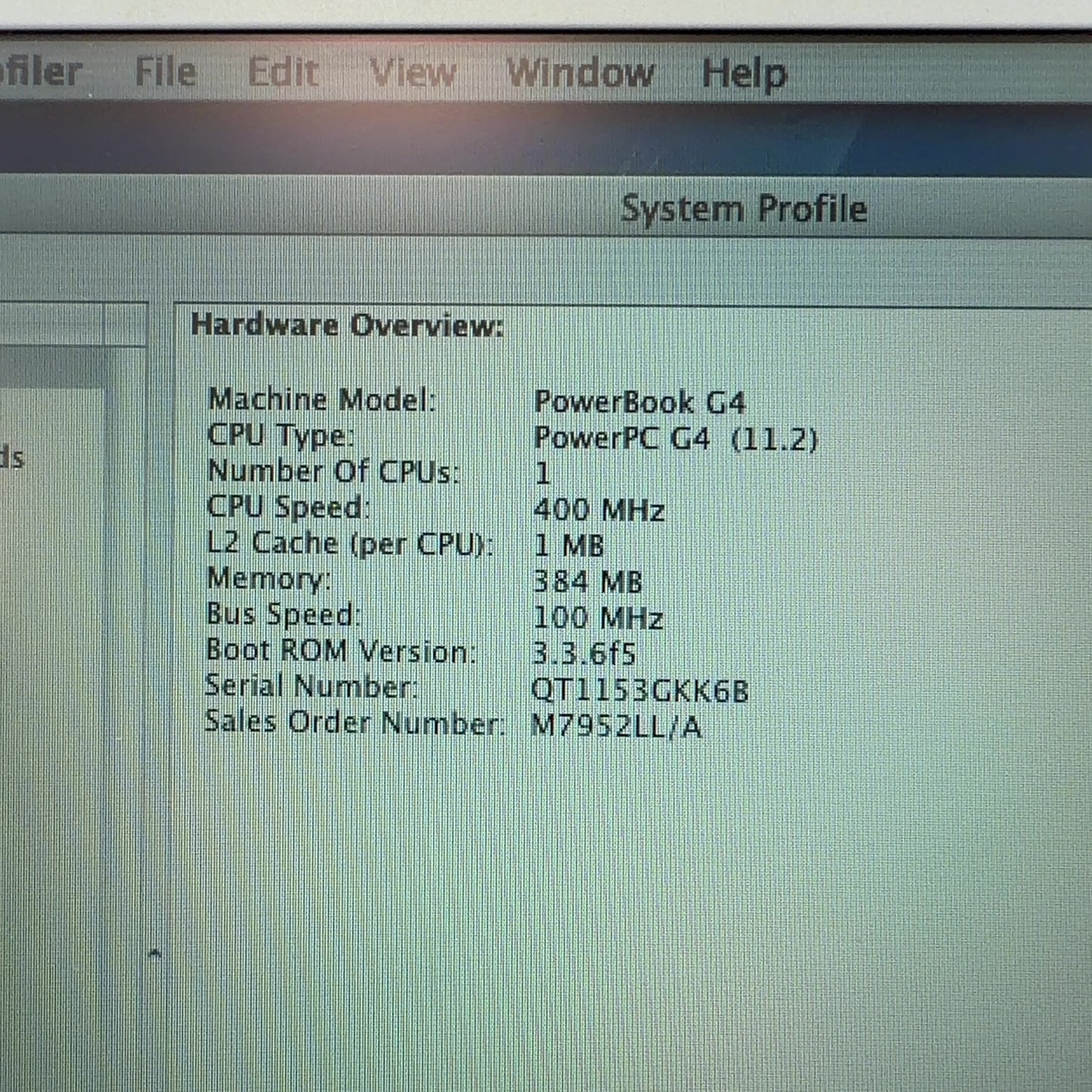Viewport: 1092px width, 1092px height.
Task: Select the M7952LL/A sales order value
Action: tap(616, 726)
